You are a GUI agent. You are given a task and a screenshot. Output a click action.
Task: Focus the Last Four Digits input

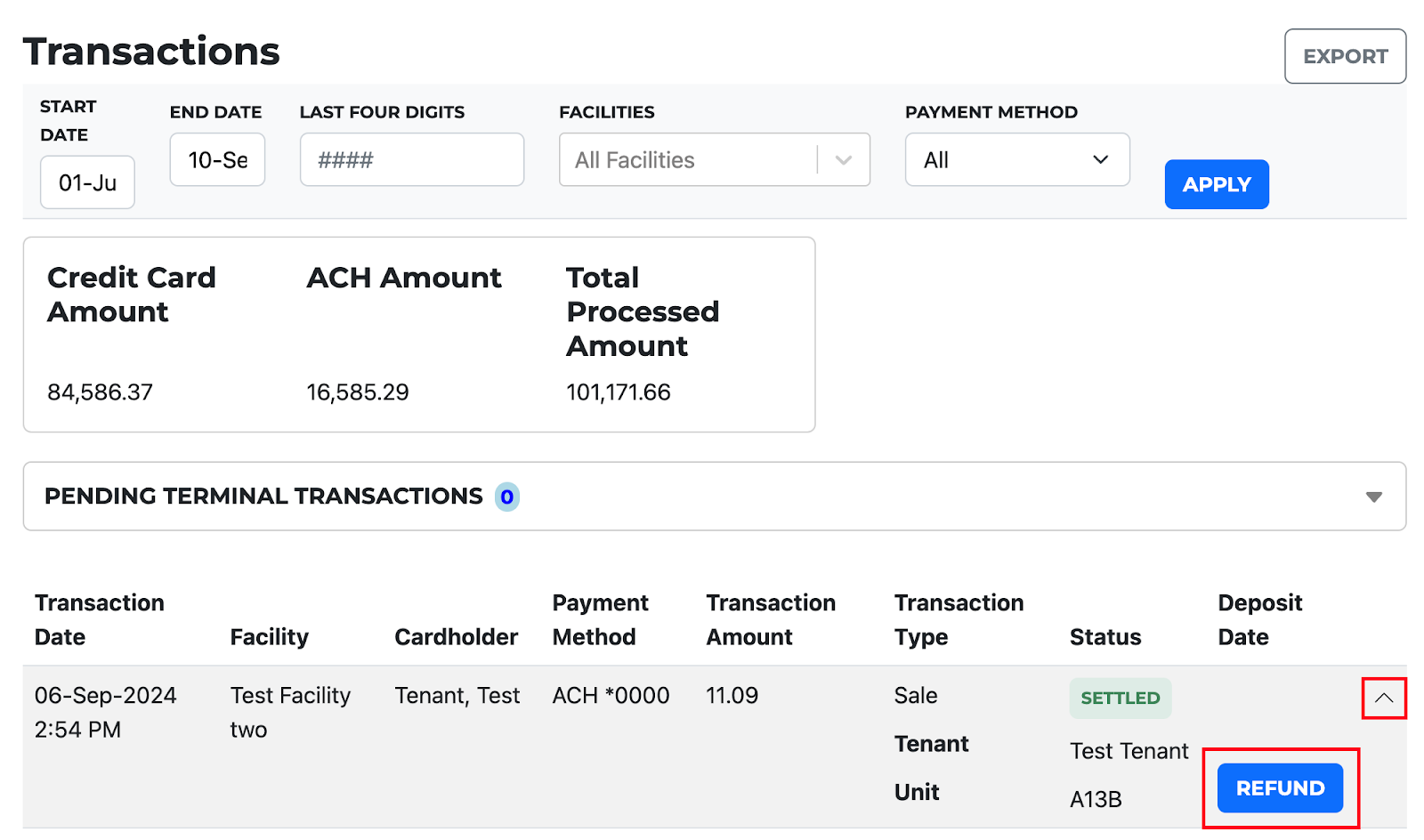(412, 160)
